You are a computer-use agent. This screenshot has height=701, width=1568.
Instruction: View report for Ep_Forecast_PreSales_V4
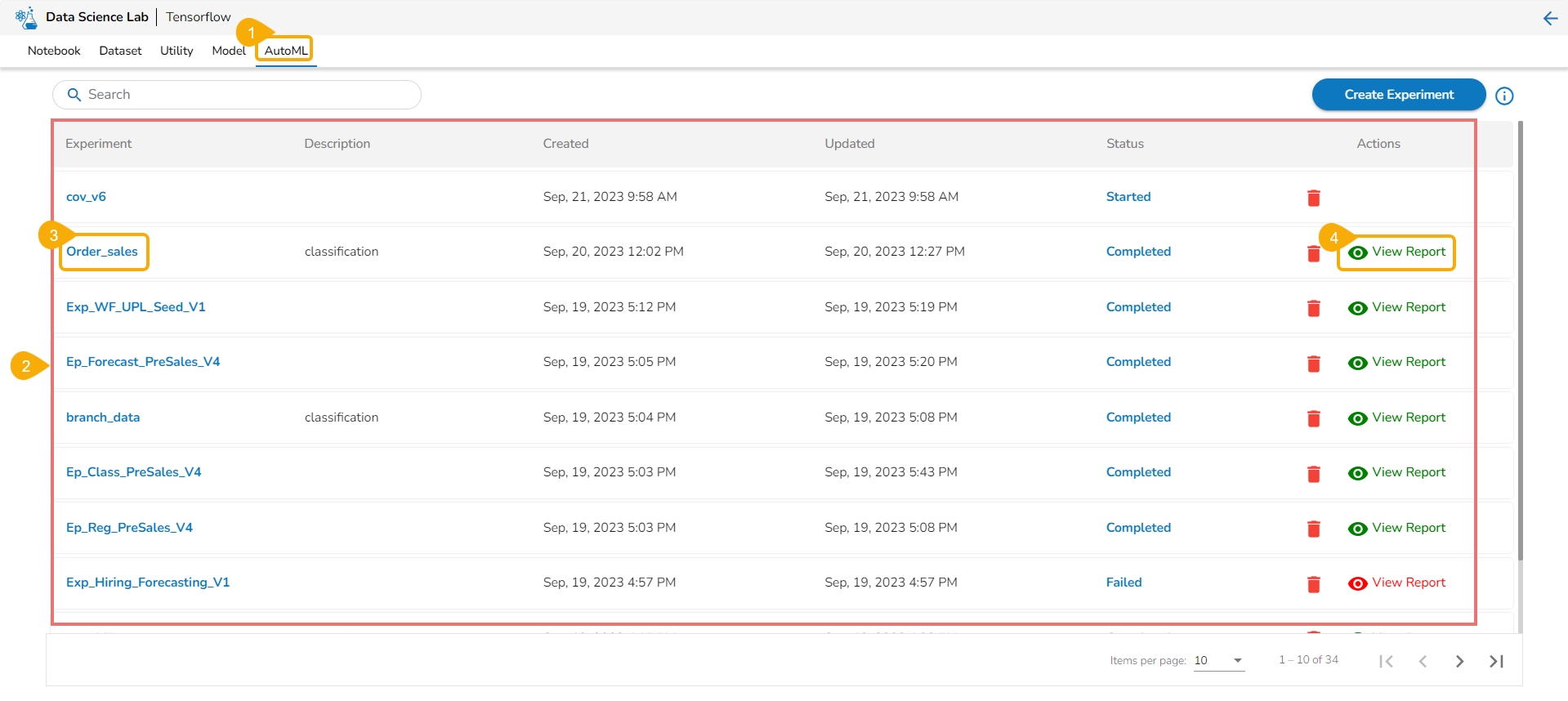pyautogui.click(x=1396, y=362)
